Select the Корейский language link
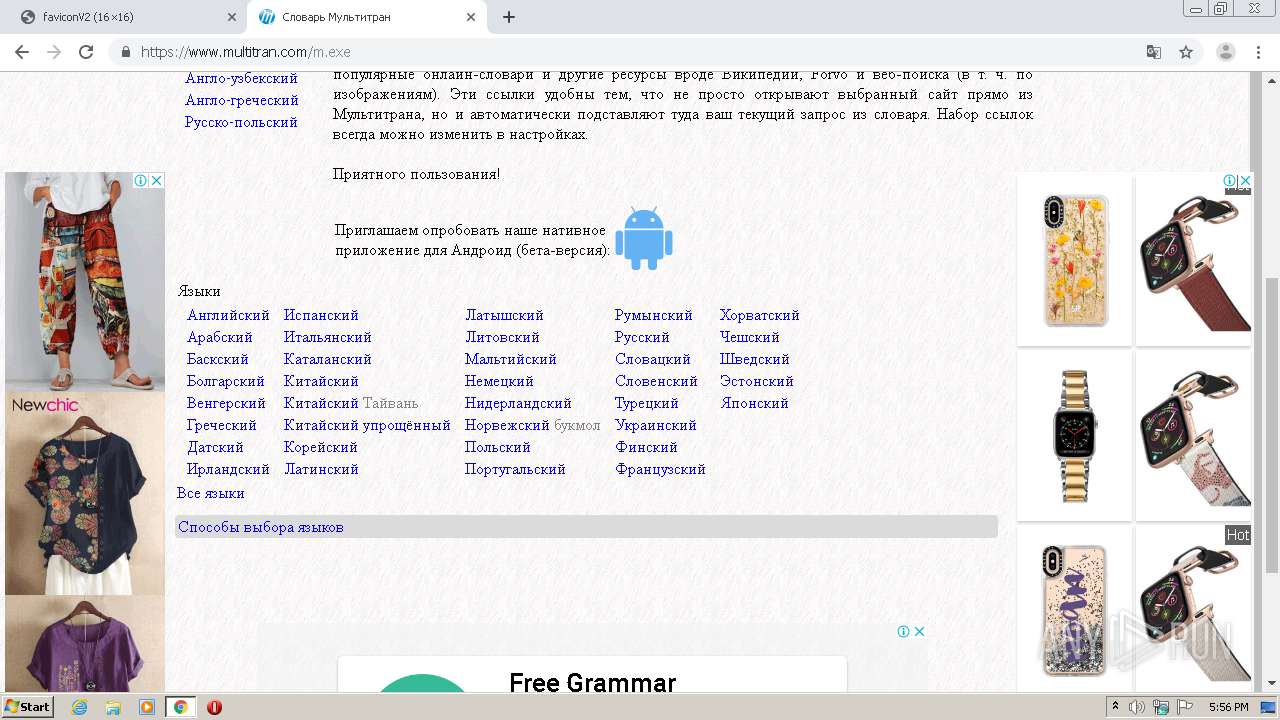This screenshot has height=720, width=1280. 321,447
